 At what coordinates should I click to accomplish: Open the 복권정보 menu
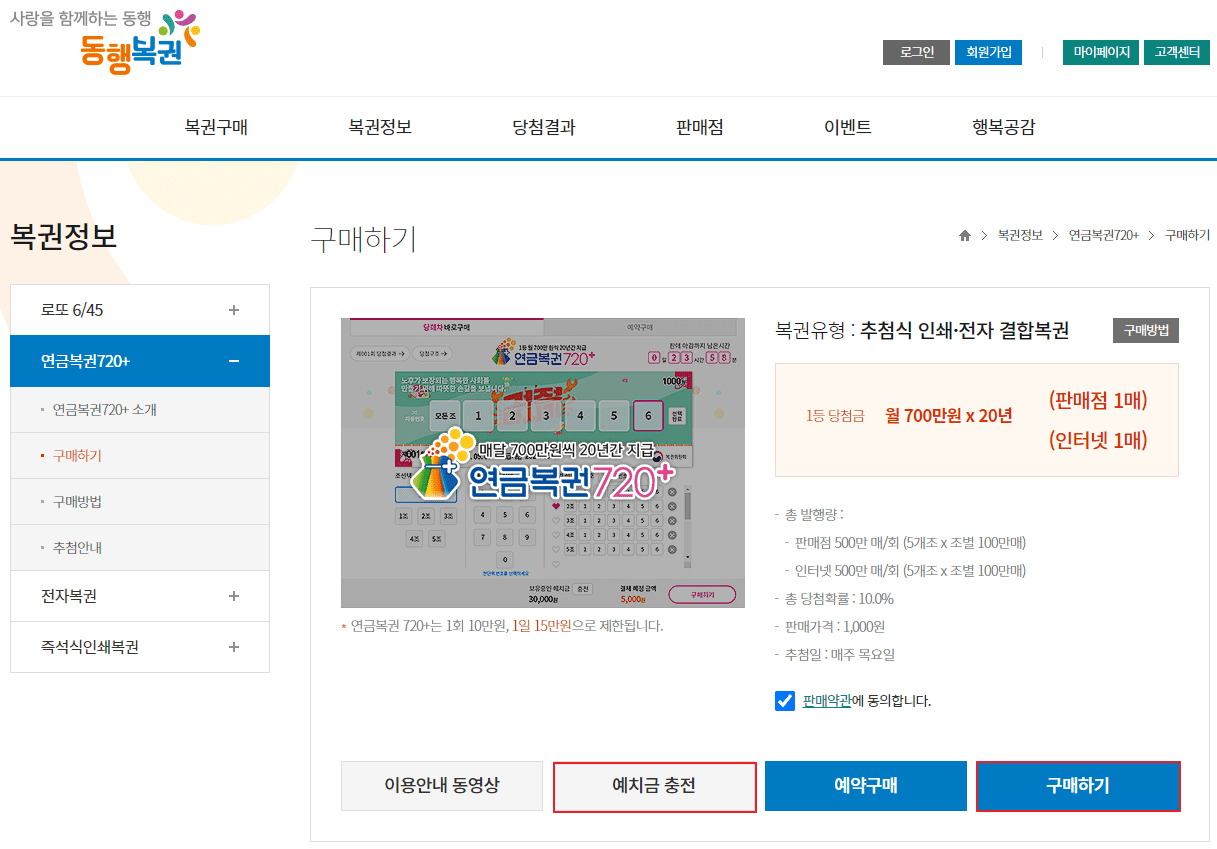pos(380,127)
